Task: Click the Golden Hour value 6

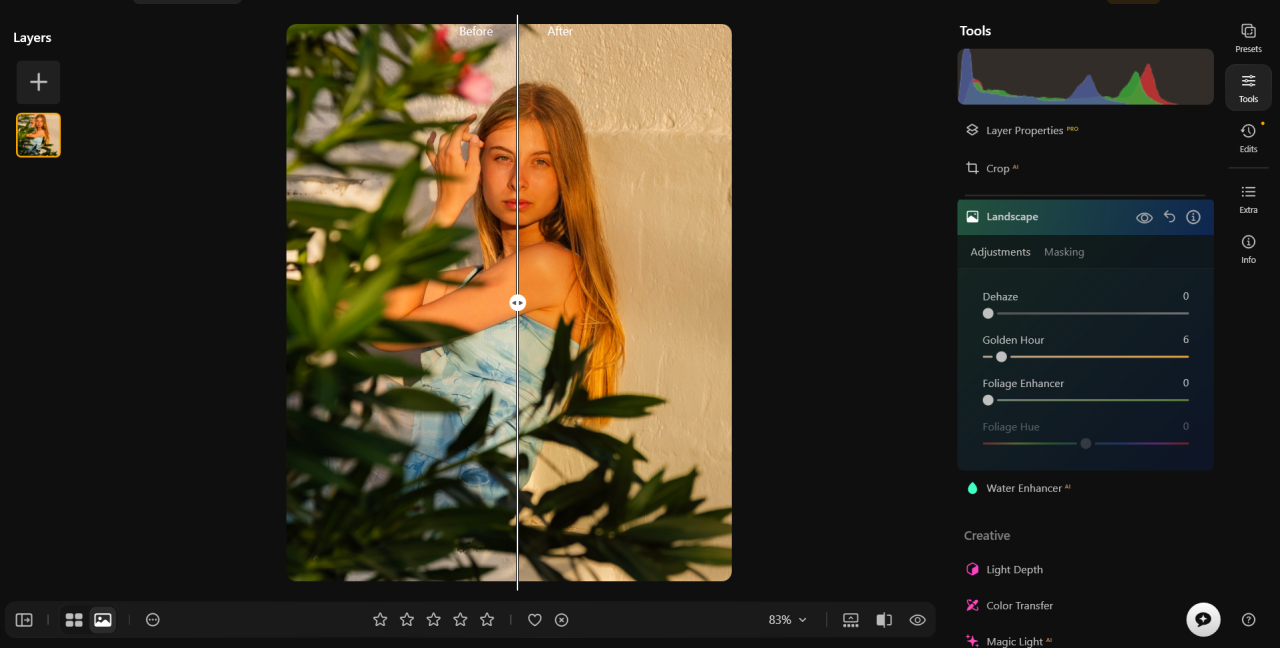Action: (1186, 340)
